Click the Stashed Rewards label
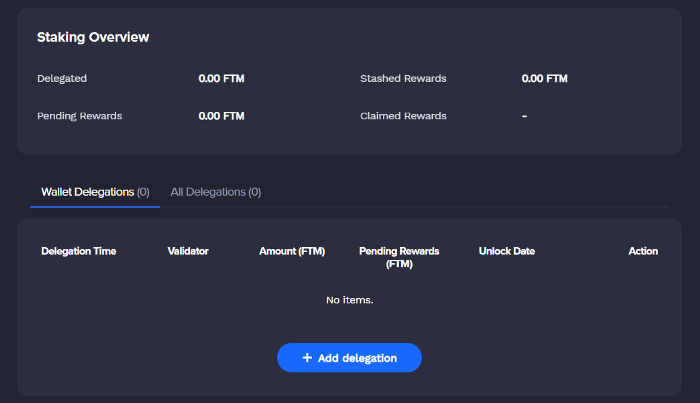 click(x=403, y=79)
